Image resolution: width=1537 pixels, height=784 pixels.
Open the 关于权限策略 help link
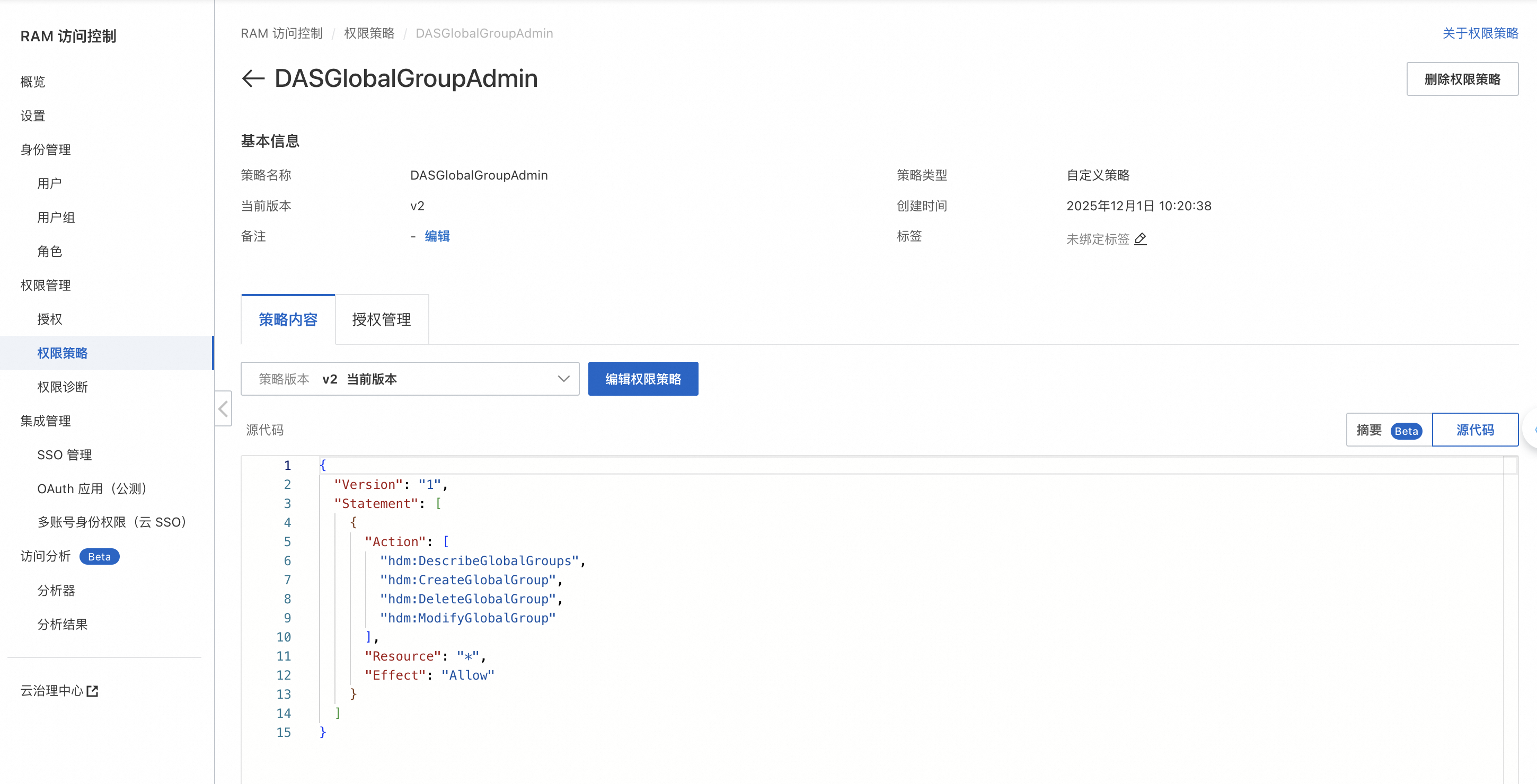[1480, 33]
